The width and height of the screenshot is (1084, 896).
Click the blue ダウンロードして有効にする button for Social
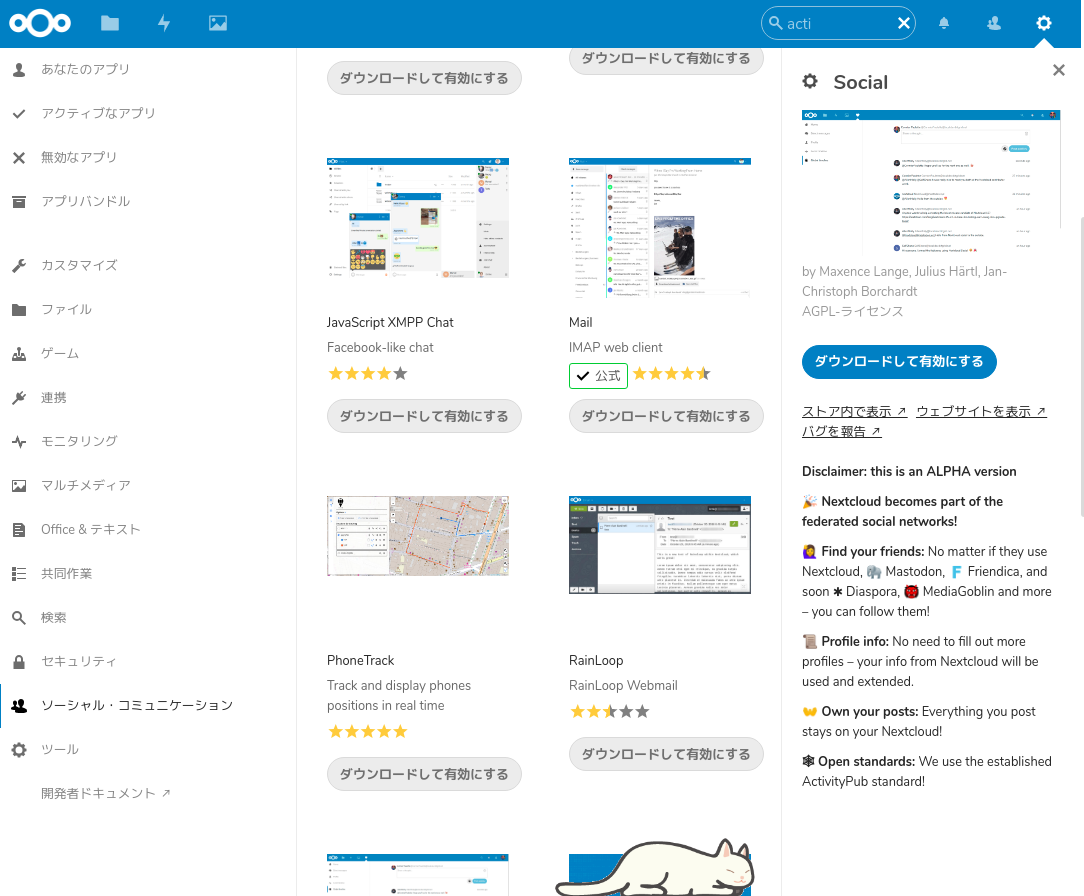tap(899, 362)
